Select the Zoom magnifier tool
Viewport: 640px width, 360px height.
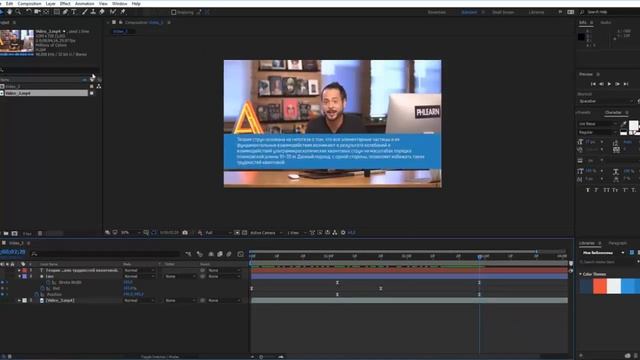click(18, 12)
